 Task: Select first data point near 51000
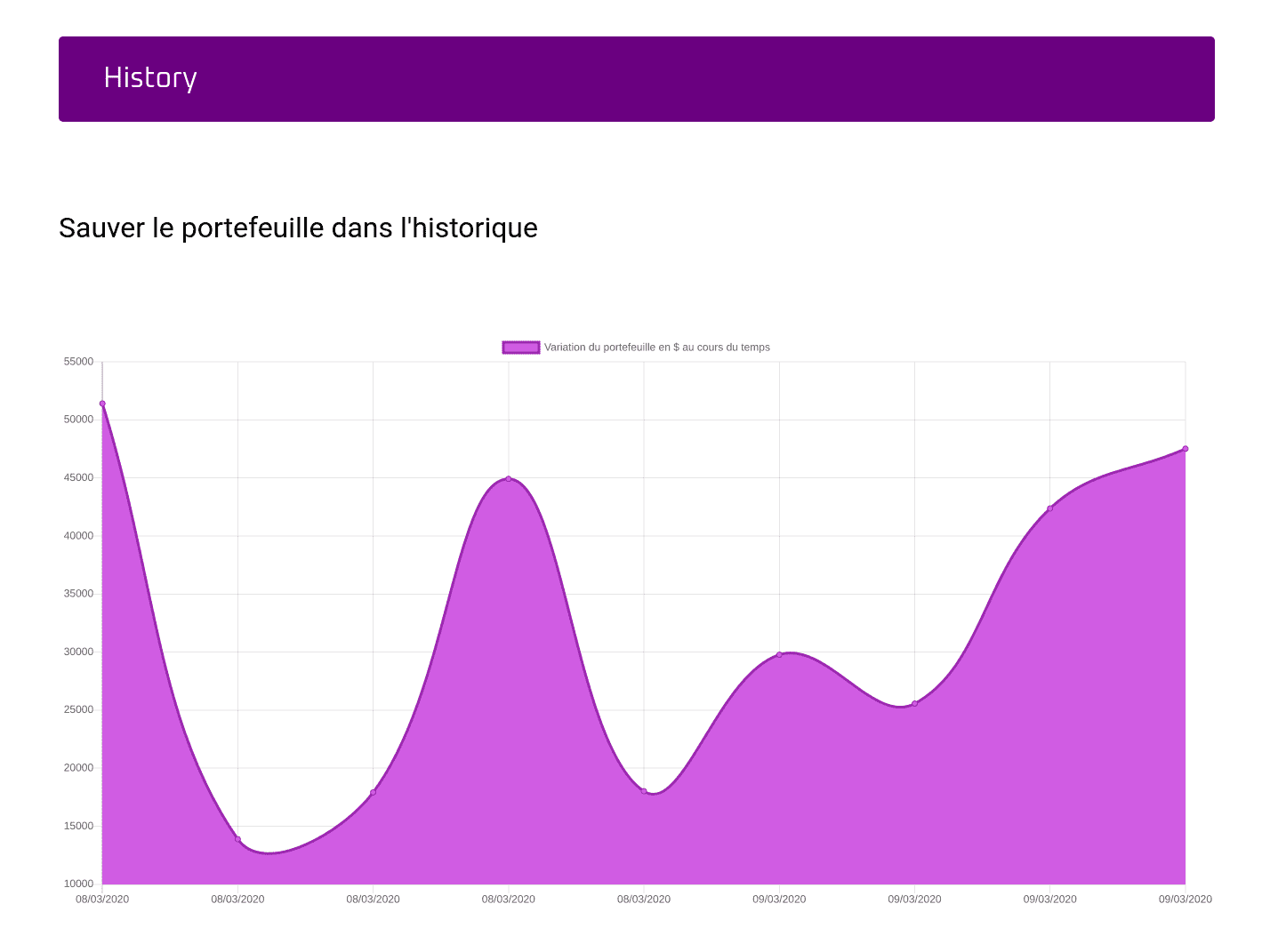pos(102,404)
